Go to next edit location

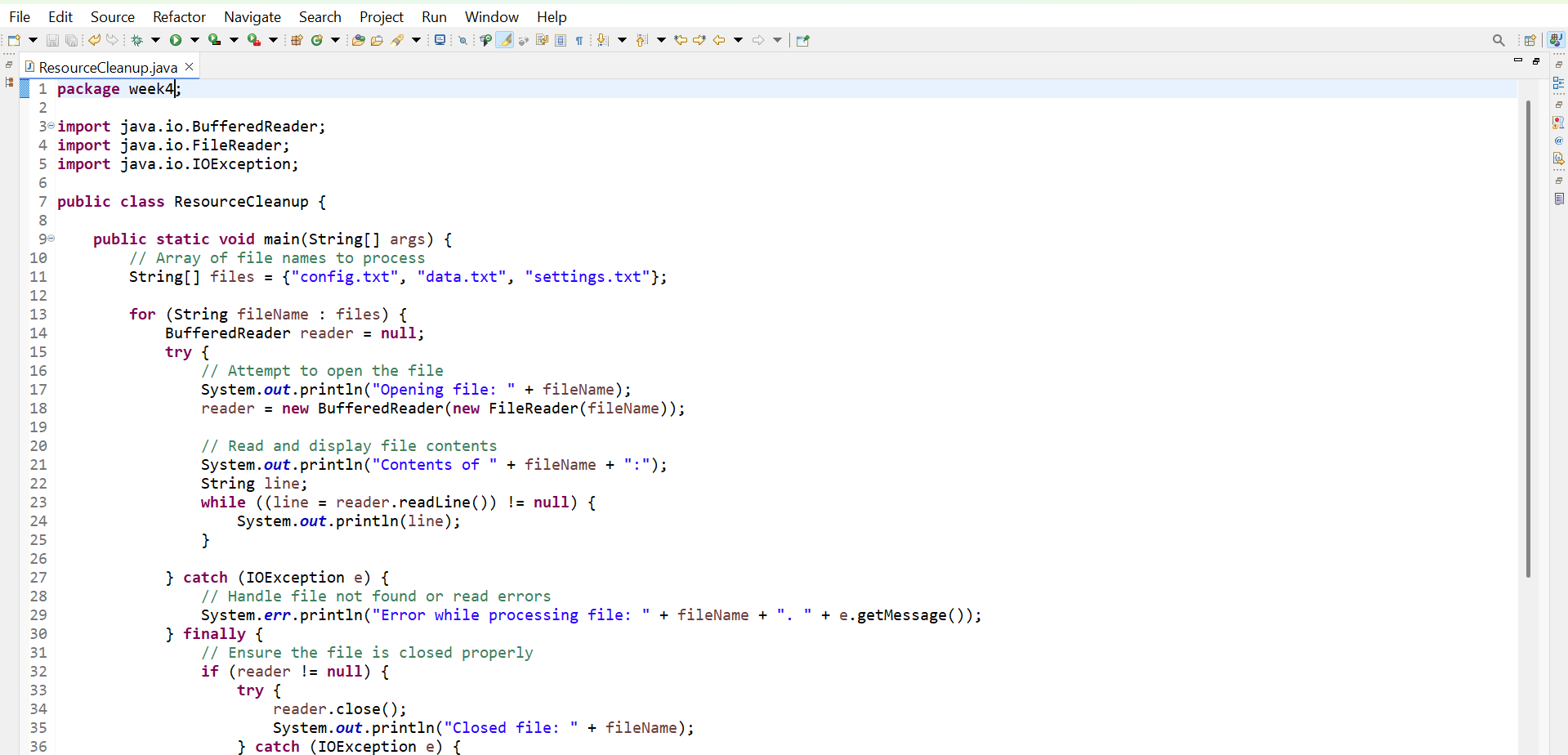pos(699,40)
